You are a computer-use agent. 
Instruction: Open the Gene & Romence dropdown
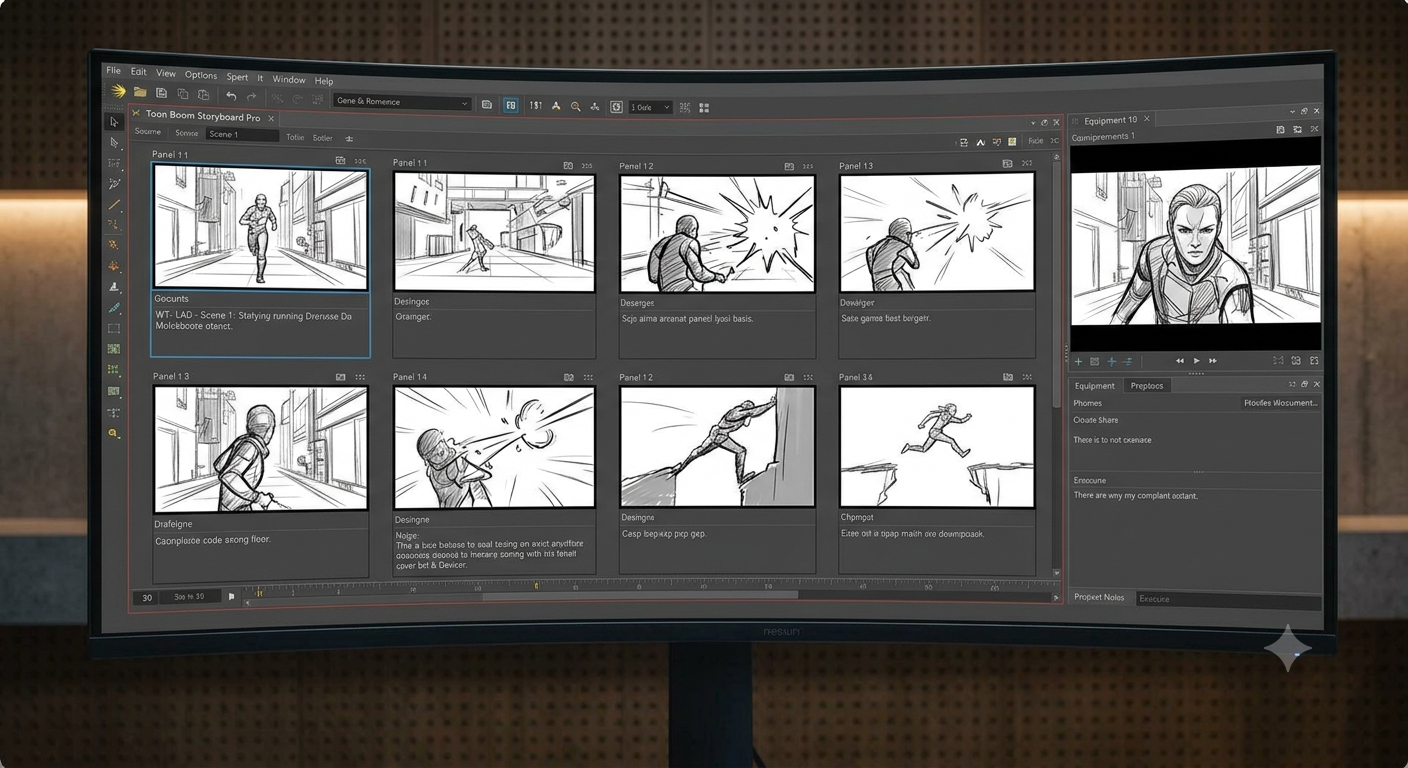[402, 102]
